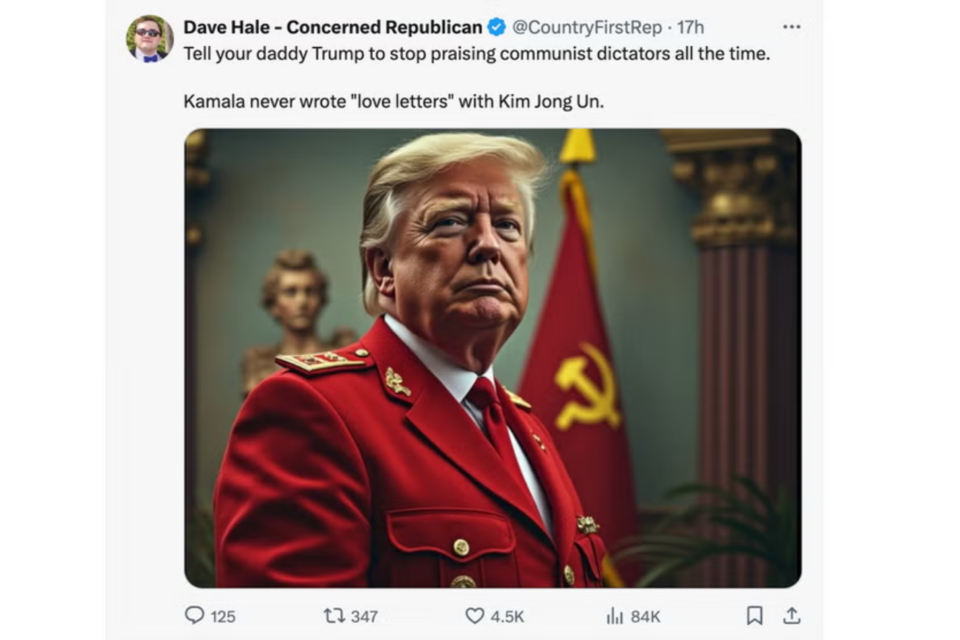The height and width of the screenshot is (640, 960).
Task: Open Dave Hale's profile avatar
Action: (149, 39)
